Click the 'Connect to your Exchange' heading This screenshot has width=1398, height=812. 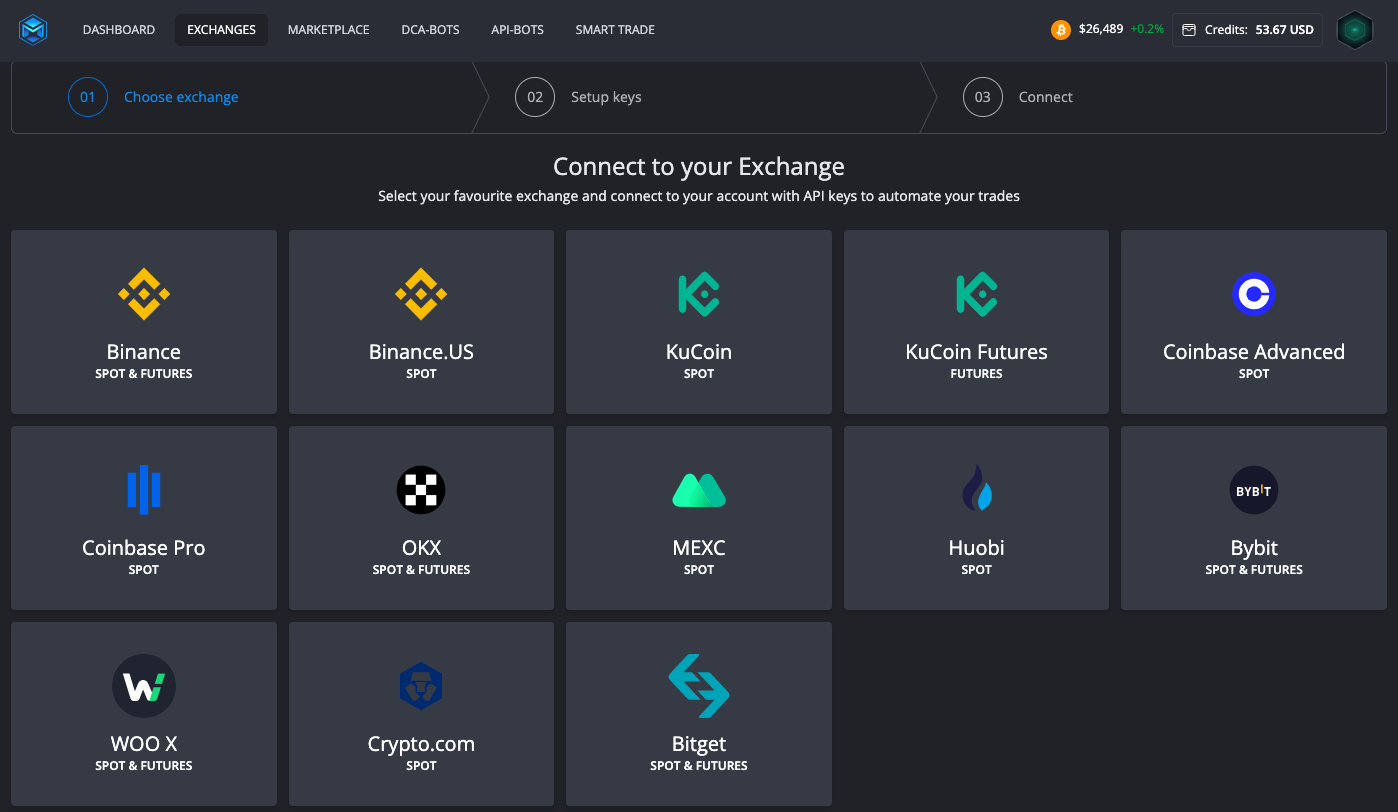pyautogui.click(x=699, y=166)
